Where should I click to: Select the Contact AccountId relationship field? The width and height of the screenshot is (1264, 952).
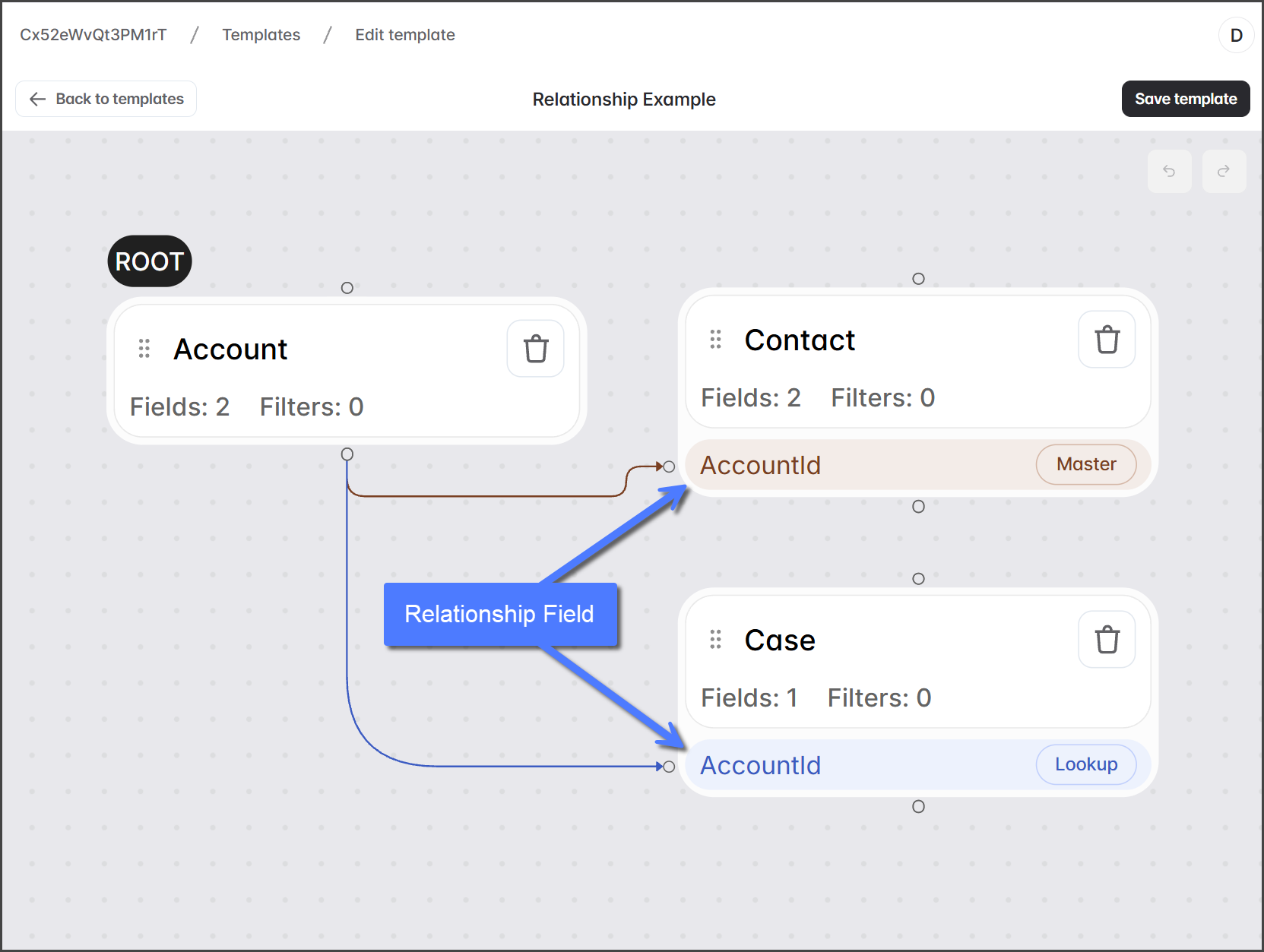[x=760, y=465]
